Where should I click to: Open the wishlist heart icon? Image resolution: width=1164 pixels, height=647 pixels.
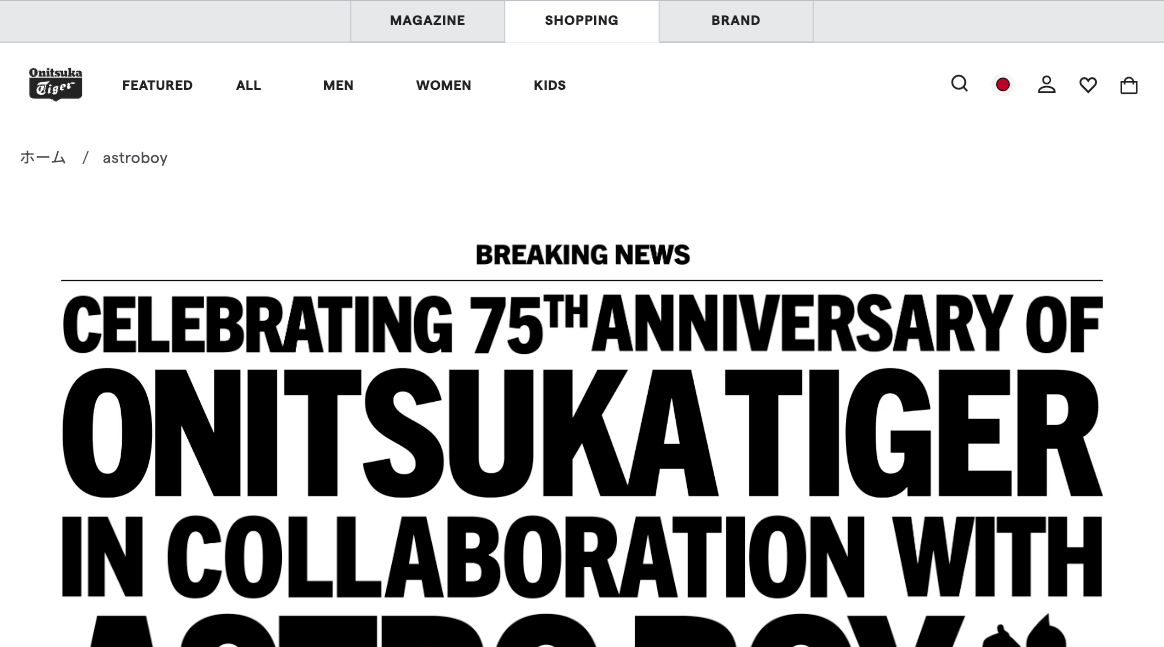pos(1088,85)
